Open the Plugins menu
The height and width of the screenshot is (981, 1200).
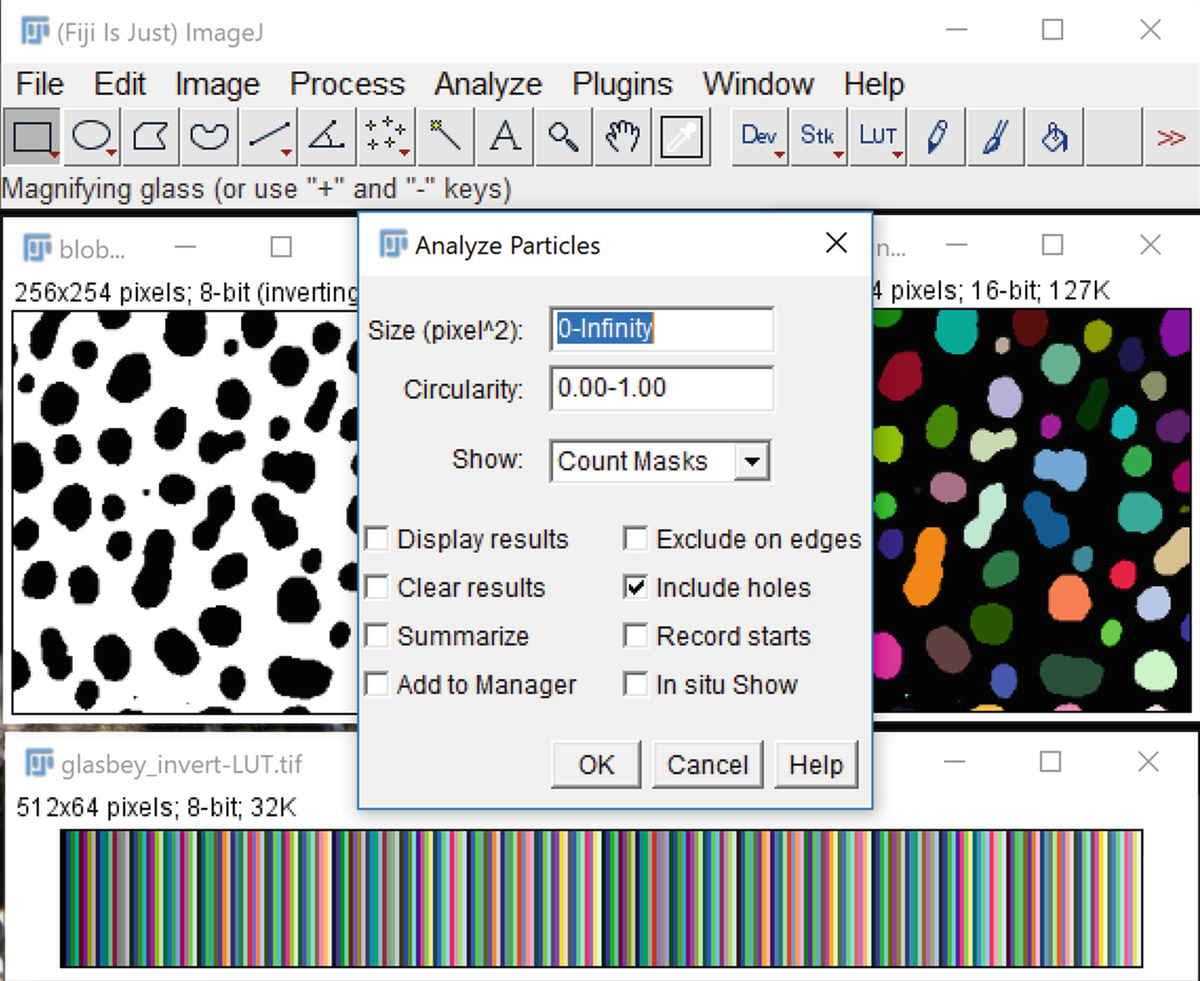tap(622, 84)
